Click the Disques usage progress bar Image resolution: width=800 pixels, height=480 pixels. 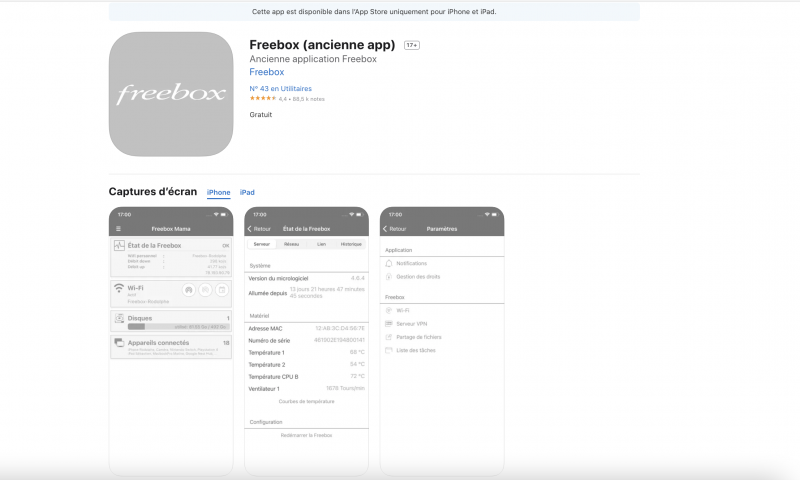point(178,326)
